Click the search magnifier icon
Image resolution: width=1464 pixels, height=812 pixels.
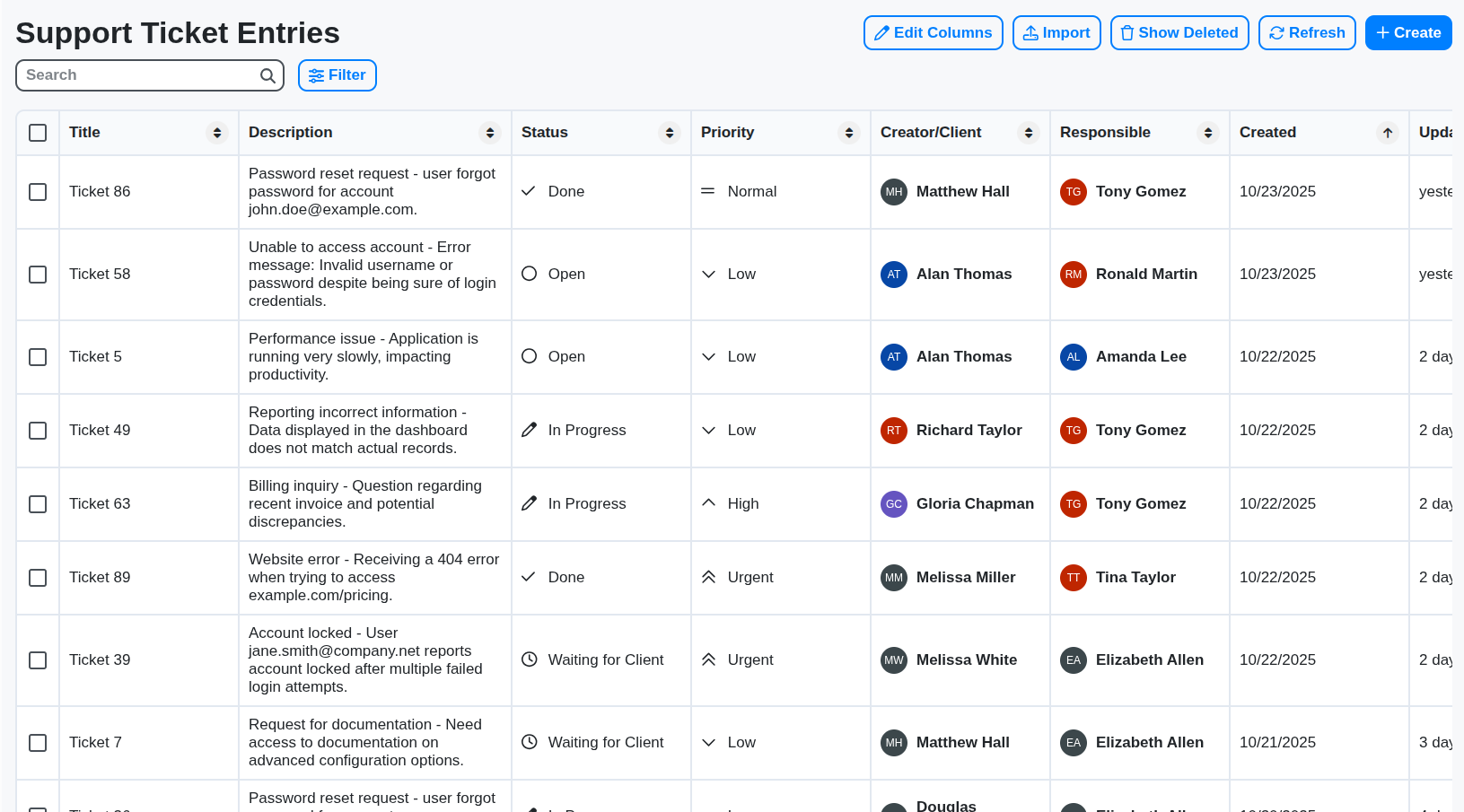pyautogui.click(x=267, y=75)
